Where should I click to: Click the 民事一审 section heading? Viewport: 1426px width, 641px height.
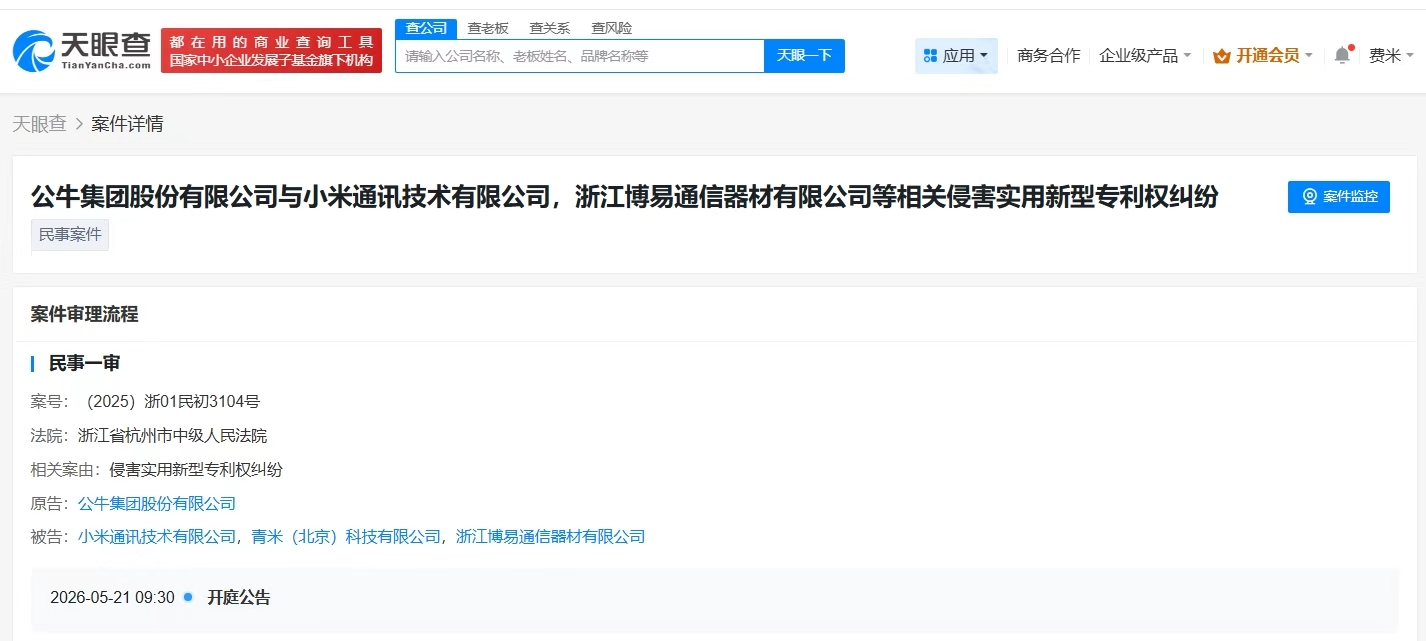tap(84, 363)
